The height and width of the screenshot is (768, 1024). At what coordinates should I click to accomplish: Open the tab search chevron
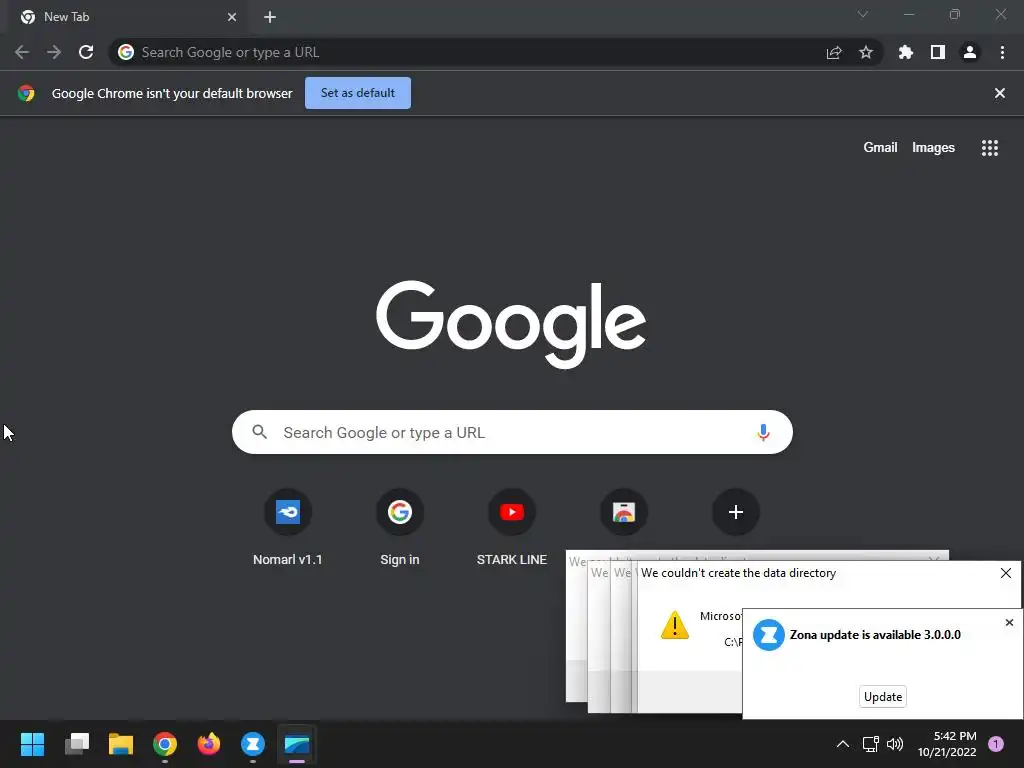pos(863,14)
